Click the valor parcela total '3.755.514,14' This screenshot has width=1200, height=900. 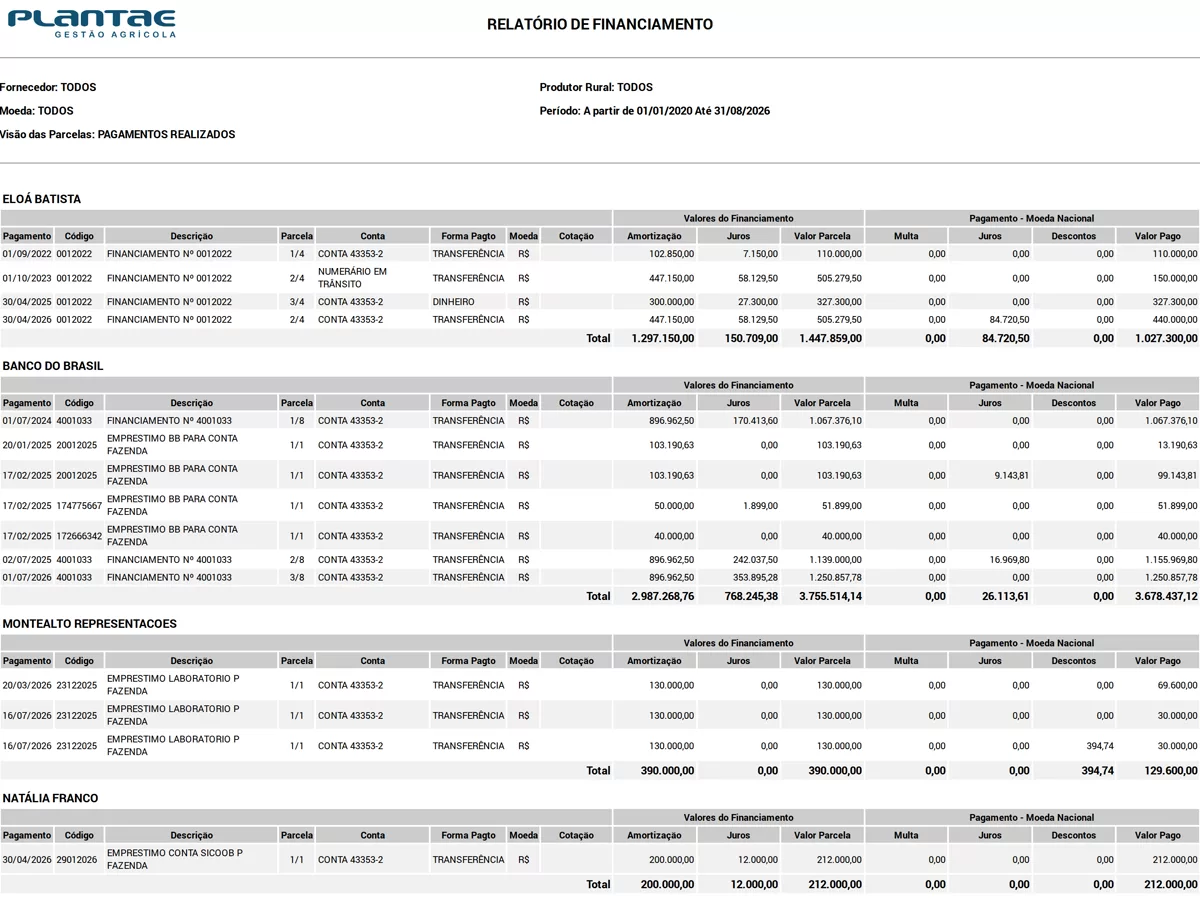830,597
